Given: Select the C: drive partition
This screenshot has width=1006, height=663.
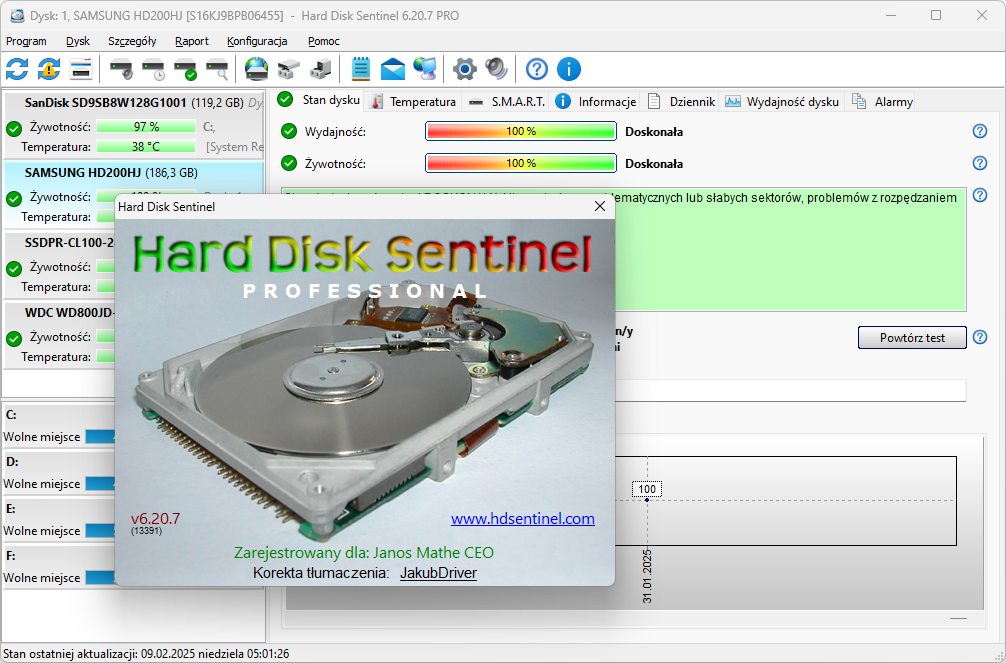Looking at the screenshot, I should (59, 426).
